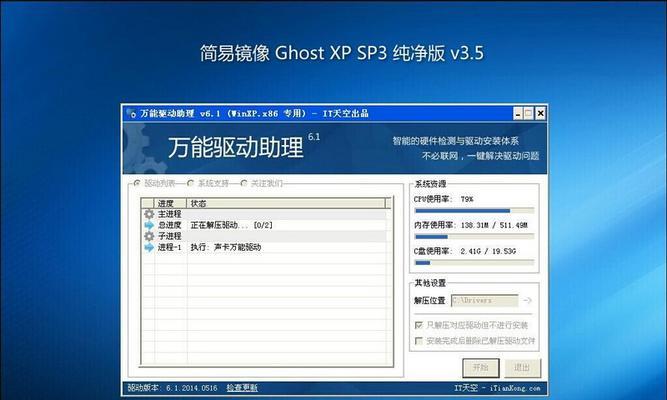Select the 关注我们 radio button
Image resolution: width=667 pixels, height=400 pixels.
pos(243,183)
